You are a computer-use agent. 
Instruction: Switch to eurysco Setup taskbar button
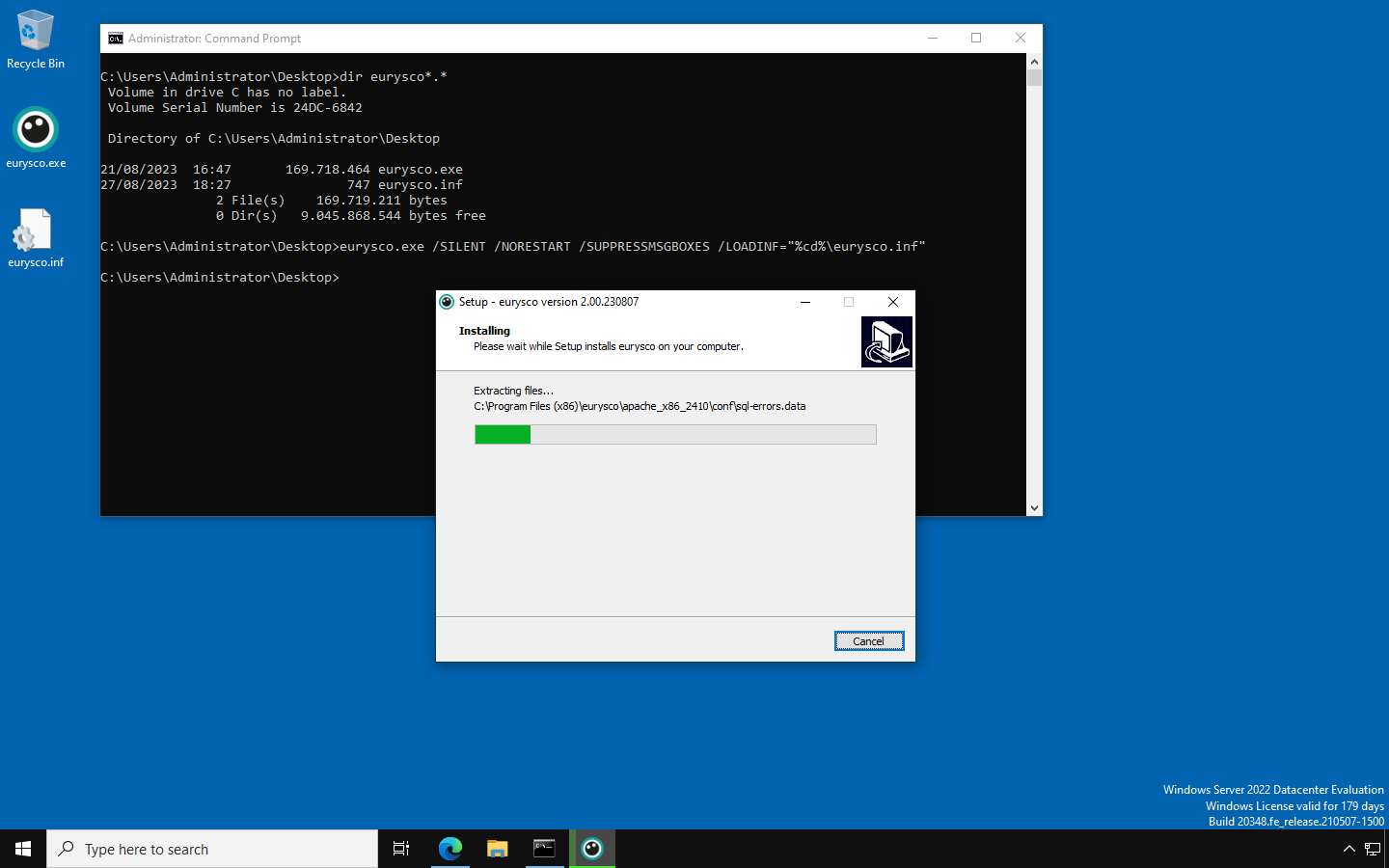pyautogui.click(x=592, y=849)
